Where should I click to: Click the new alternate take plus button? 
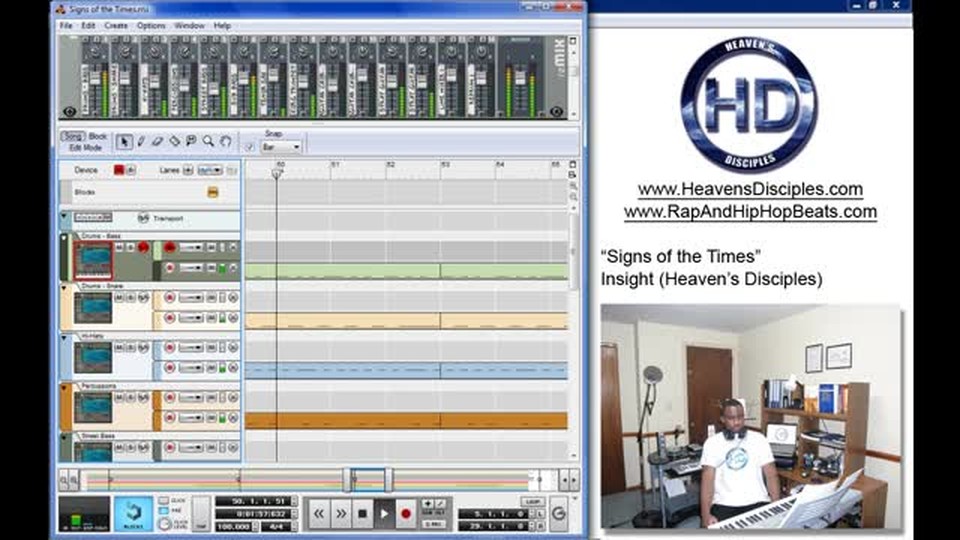428,504
